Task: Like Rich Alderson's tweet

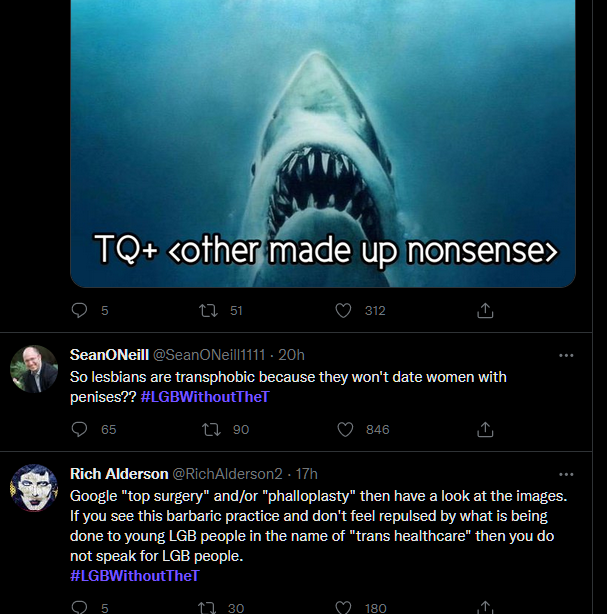Action: pos(344,606)
